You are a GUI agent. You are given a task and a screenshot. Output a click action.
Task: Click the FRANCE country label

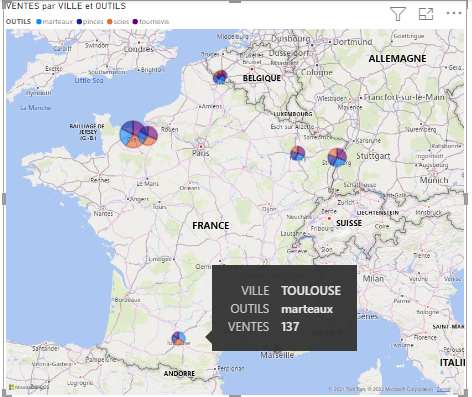(x=211, y=226)
